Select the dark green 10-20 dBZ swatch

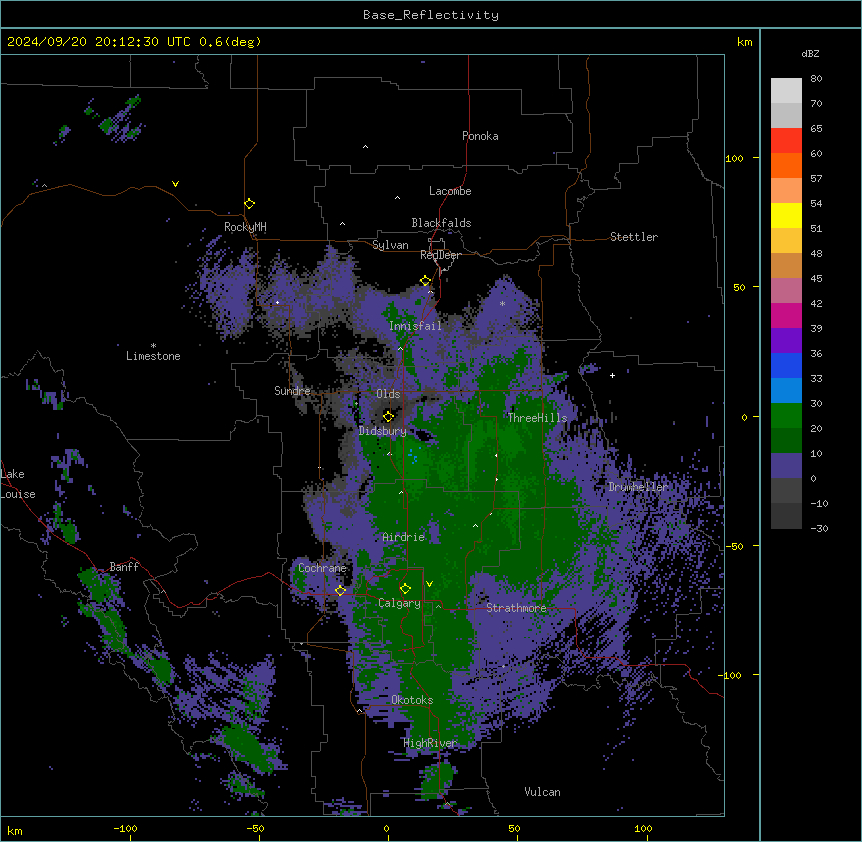(786, 441)
